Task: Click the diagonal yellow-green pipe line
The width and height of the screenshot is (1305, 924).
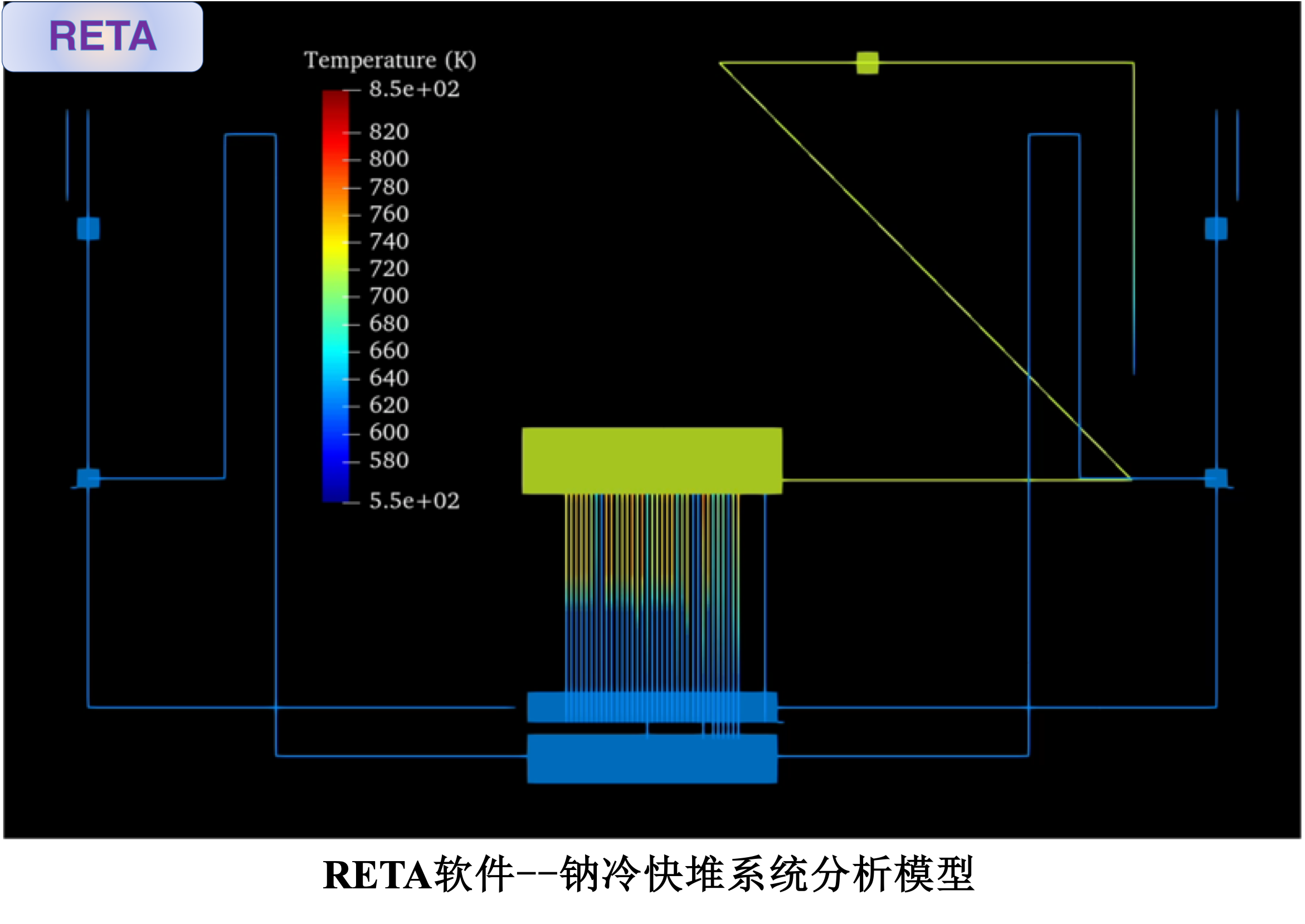Action: 926,271
